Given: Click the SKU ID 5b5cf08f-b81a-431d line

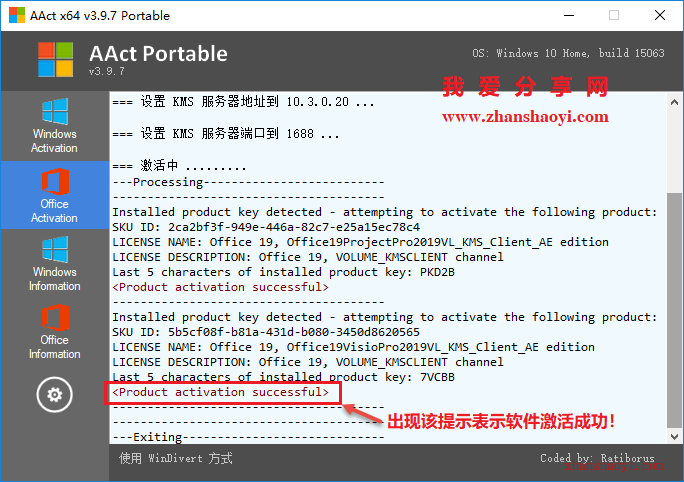Looking at the screenshot, I should [x=266, y=332].
